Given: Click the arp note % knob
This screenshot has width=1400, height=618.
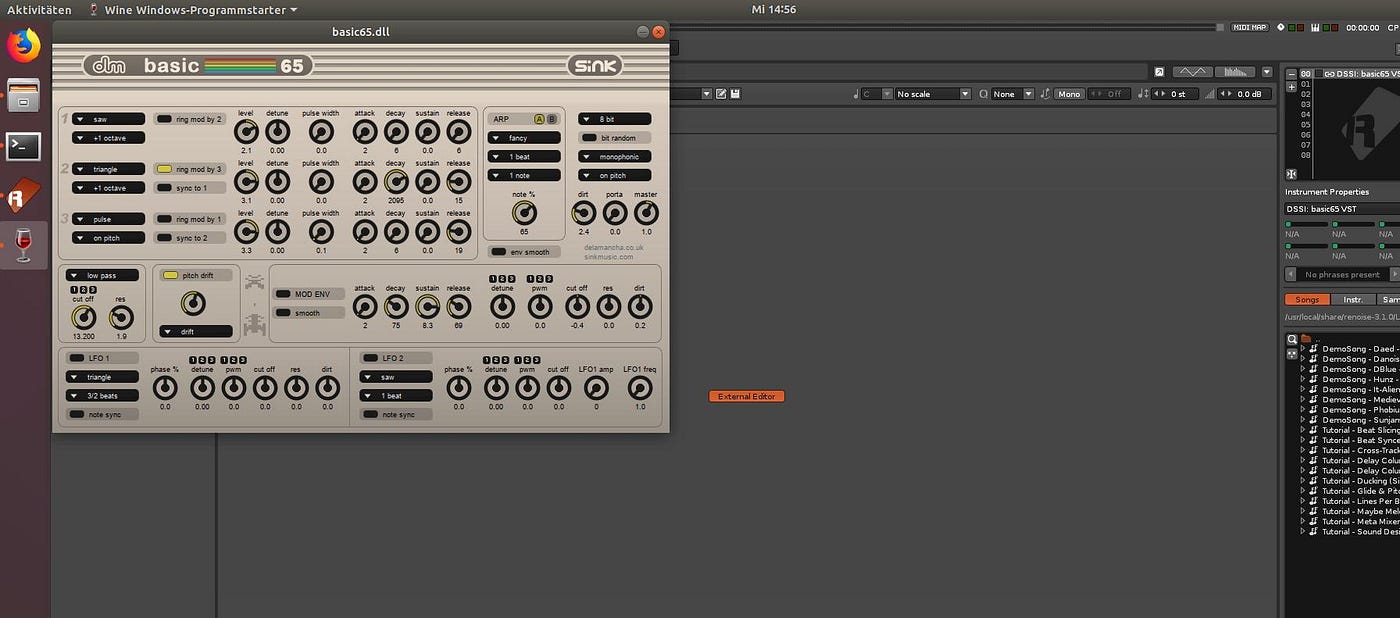Looking at the screenshot, I should click(523, 212).
